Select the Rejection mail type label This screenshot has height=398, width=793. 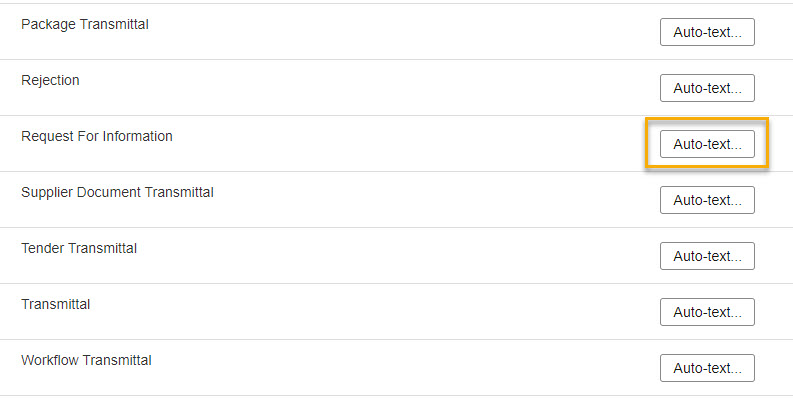click(x=50, y=80)
